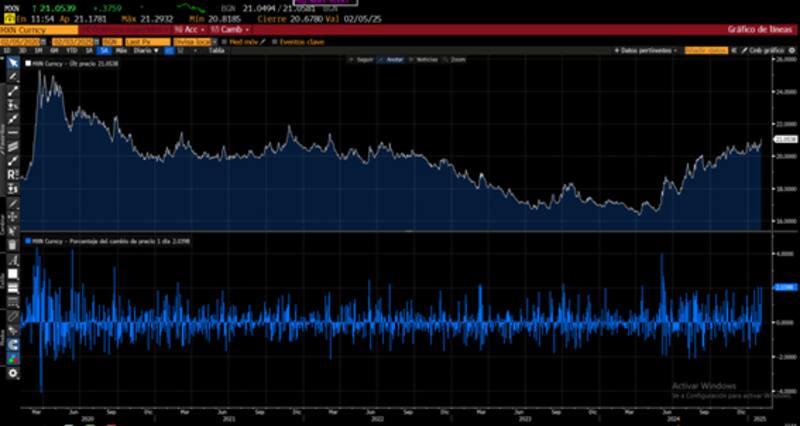The height and width of the screenshot is (426, 800).
Task: Toggle the MXN Curncy price series legend box
Action: [27, 62]
